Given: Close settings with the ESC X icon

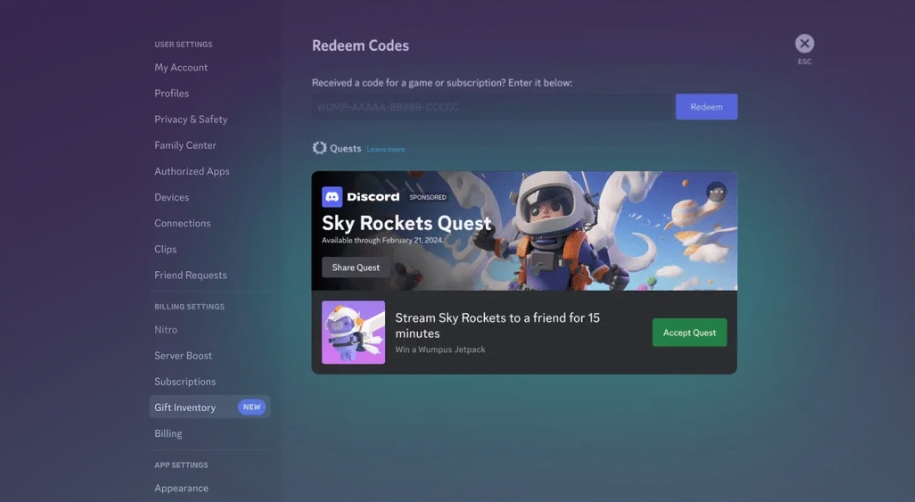Looking at the screenshot, I should (804, 44).
